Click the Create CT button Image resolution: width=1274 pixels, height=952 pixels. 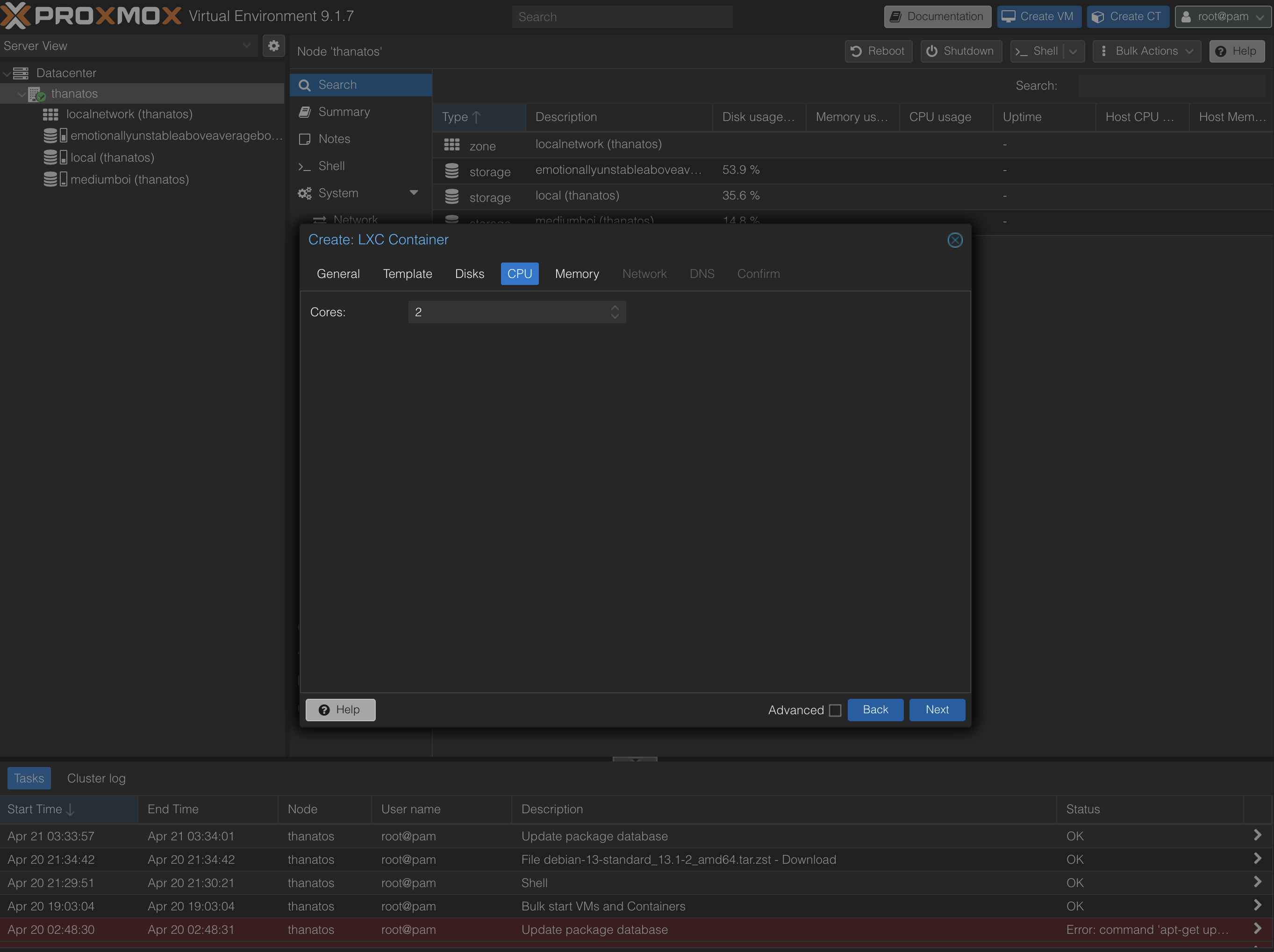click(1128, 17)
